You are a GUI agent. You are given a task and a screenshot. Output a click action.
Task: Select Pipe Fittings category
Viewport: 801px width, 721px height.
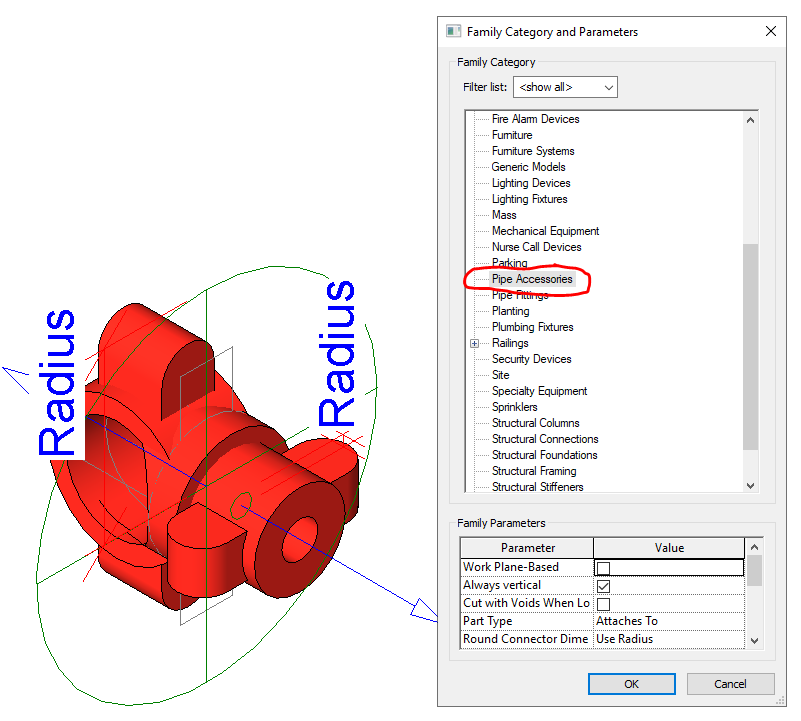tap(520, 295)
